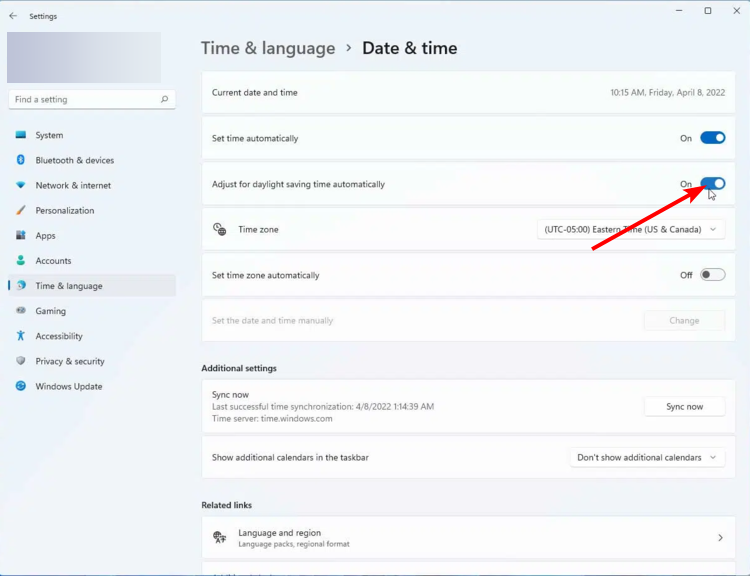Click the Time & language globe-clock icon
Viewport: 750px width, 576px height.
tap(21, 285)
